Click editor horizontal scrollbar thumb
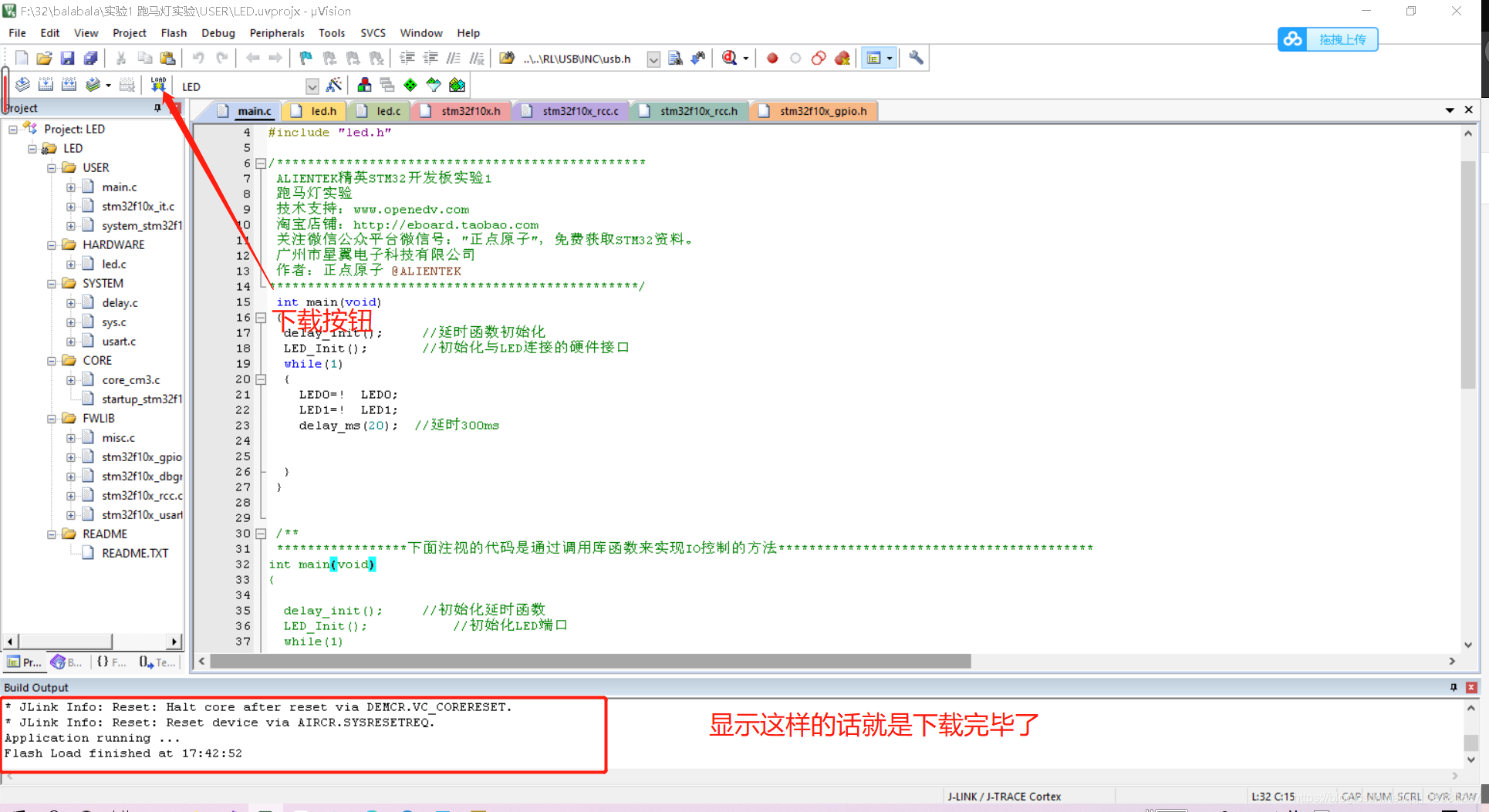 coord(591,661)
